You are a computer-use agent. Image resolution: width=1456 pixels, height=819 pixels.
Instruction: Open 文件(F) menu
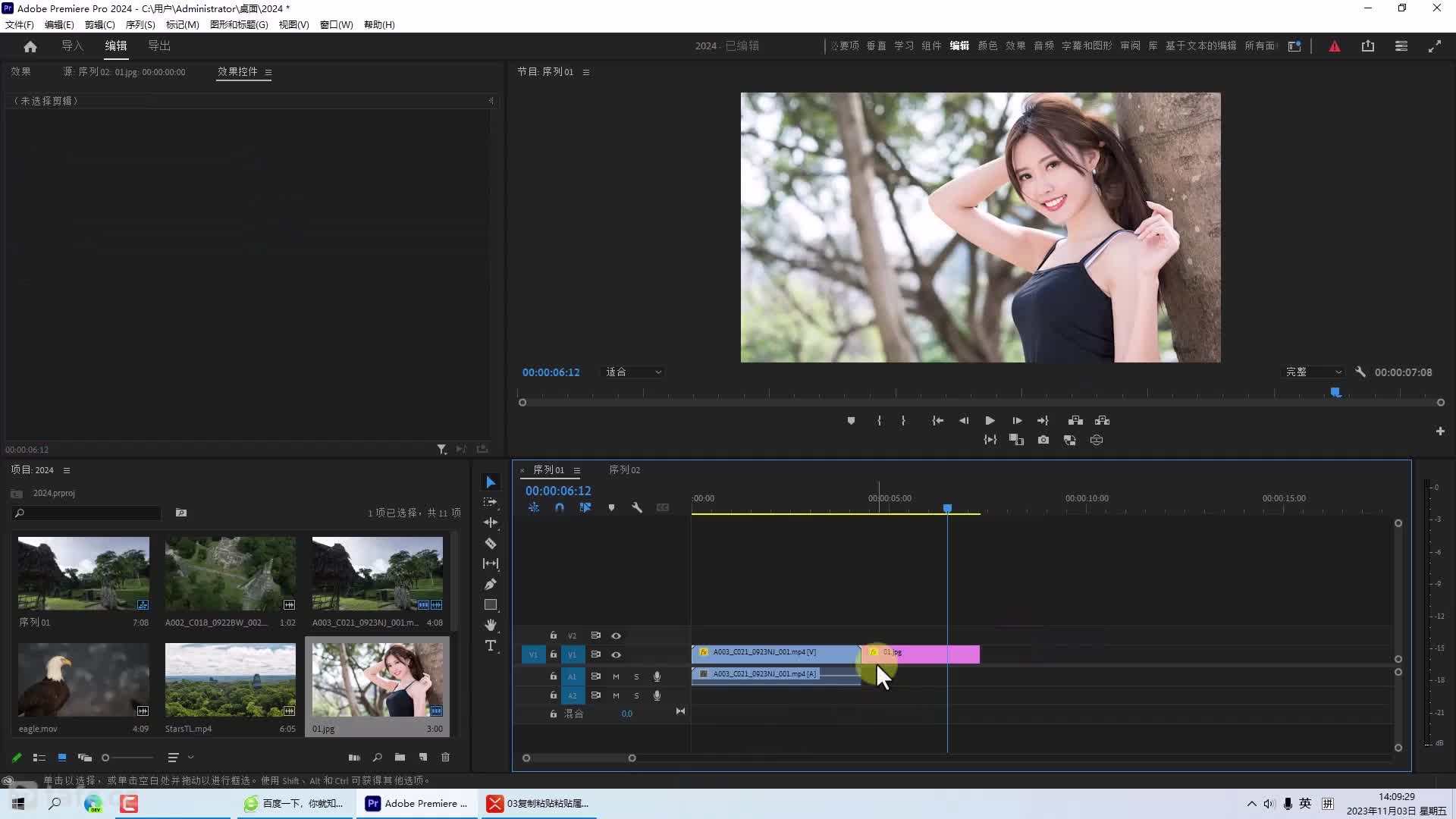[x=20, y=24]
